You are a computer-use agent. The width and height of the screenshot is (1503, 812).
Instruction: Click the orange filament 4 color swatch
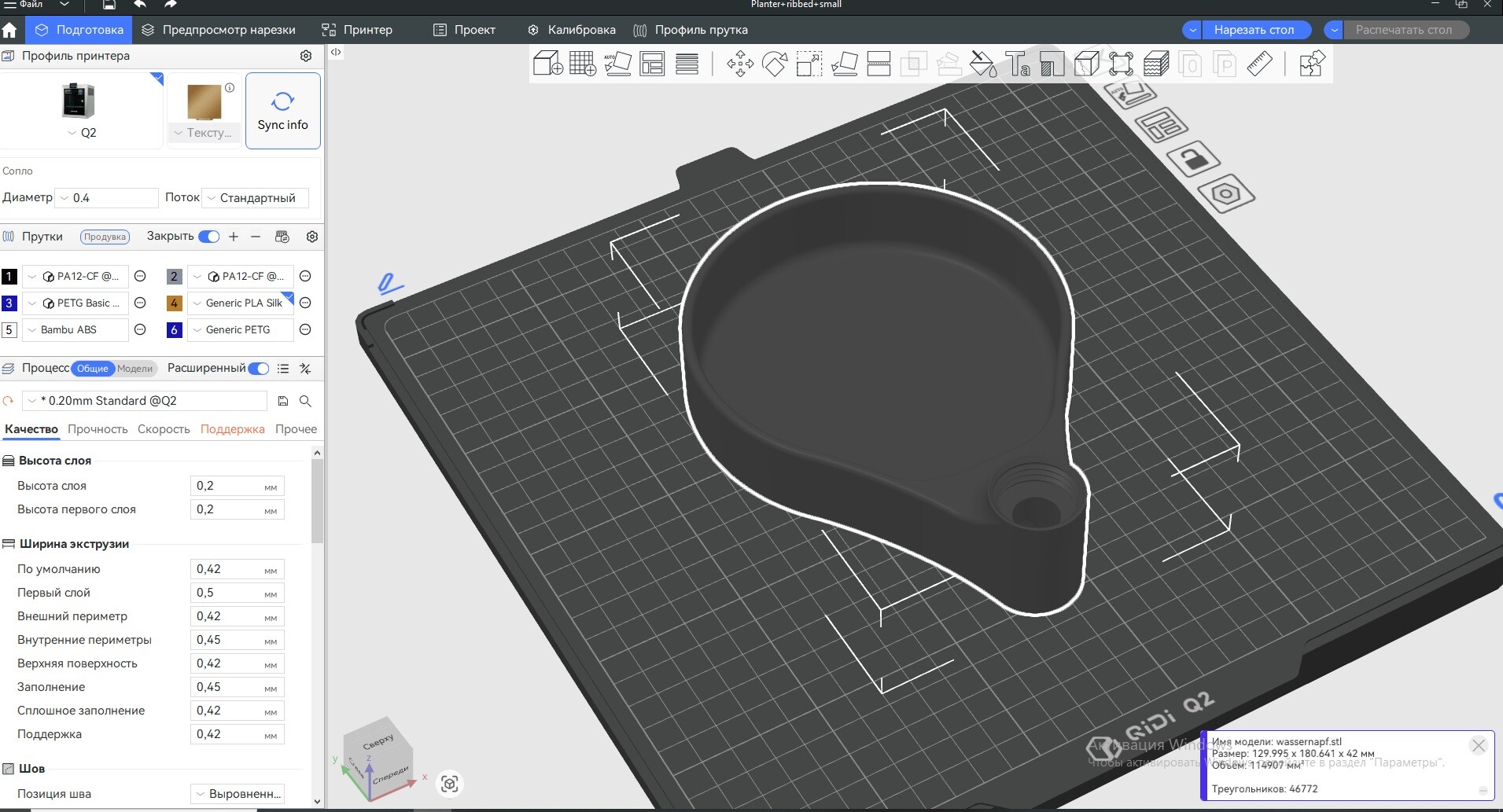(175, 303)
